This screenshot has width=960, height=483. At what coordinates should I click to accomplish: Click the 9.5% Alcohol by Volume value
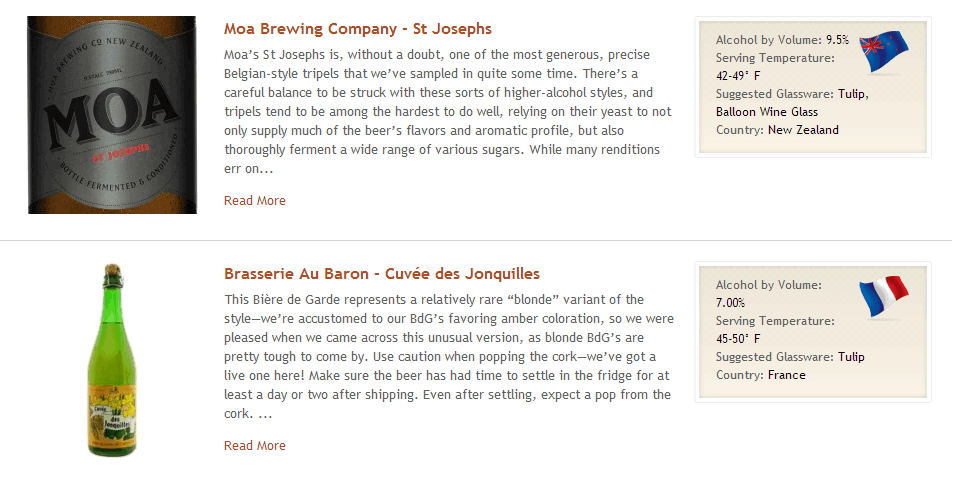(837, 40)
